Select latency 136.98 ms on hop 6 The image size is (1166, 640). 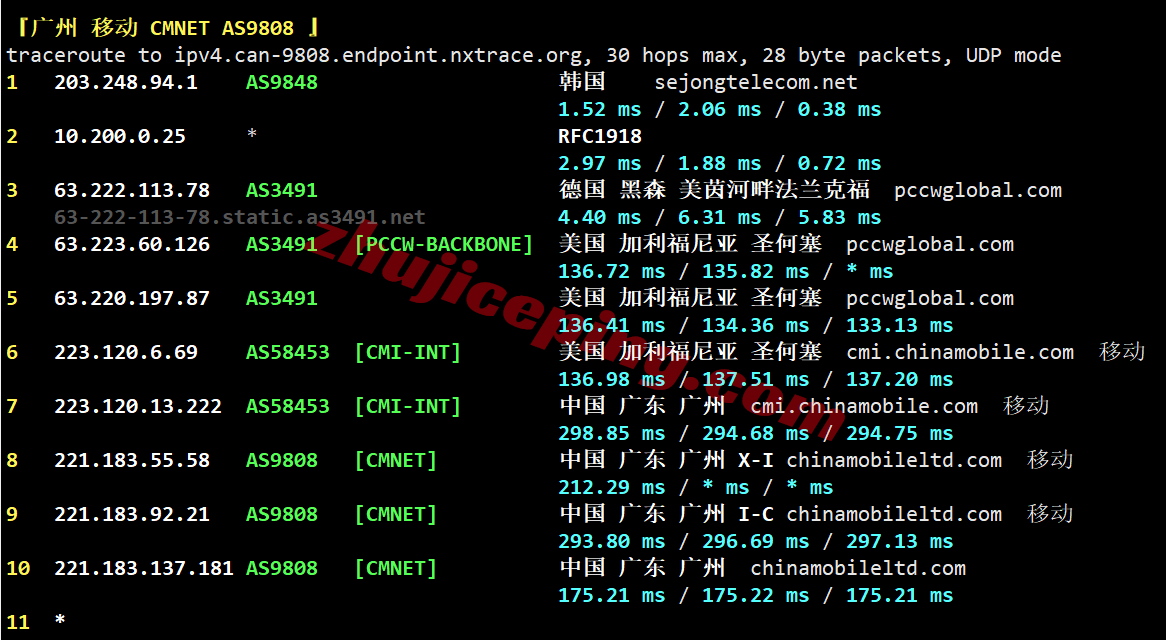coord(611,380)
